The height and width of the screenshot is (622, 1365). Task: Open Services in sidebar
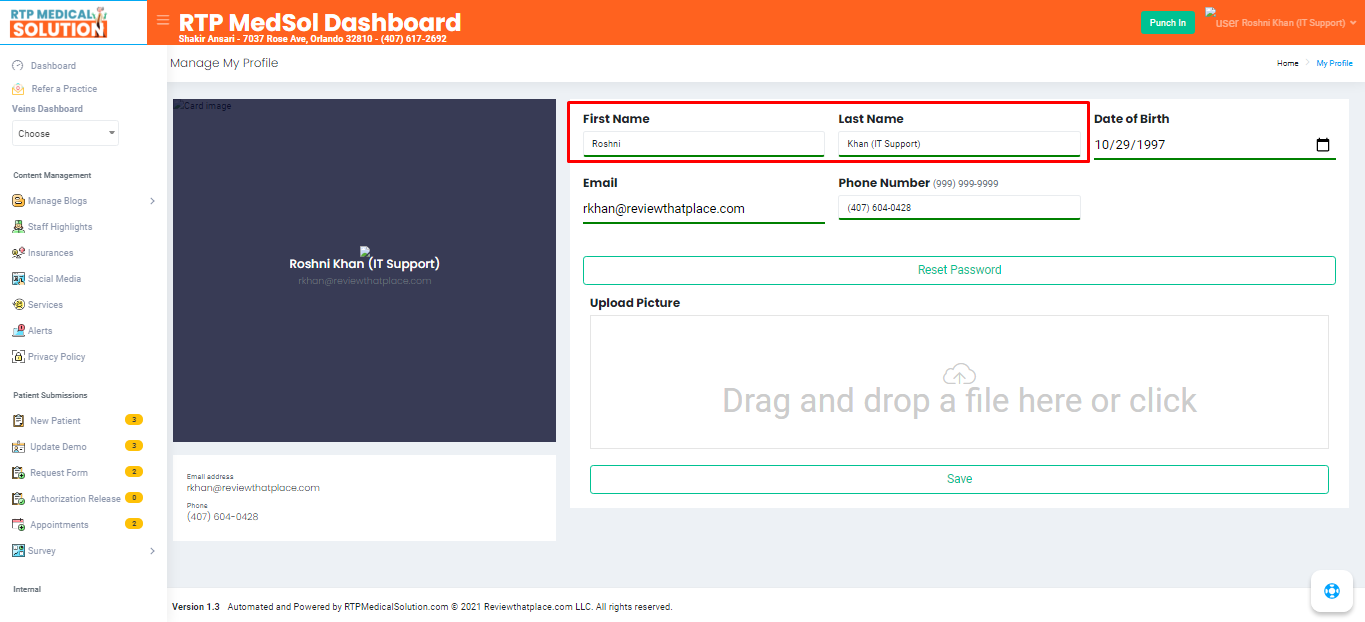point(45,305)
